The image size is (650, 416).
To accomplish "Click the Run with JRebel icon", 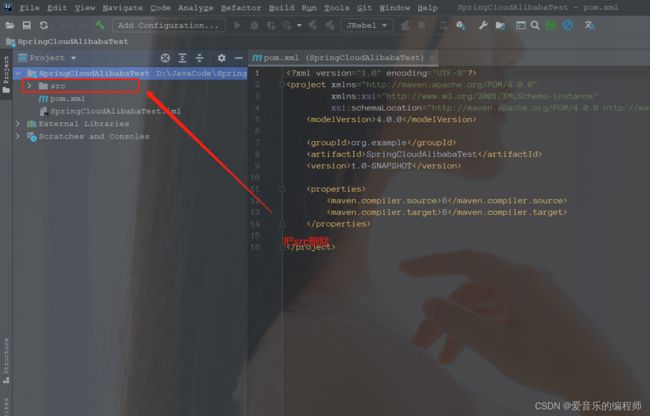I will pyautogui.click(x=313, y=25).
